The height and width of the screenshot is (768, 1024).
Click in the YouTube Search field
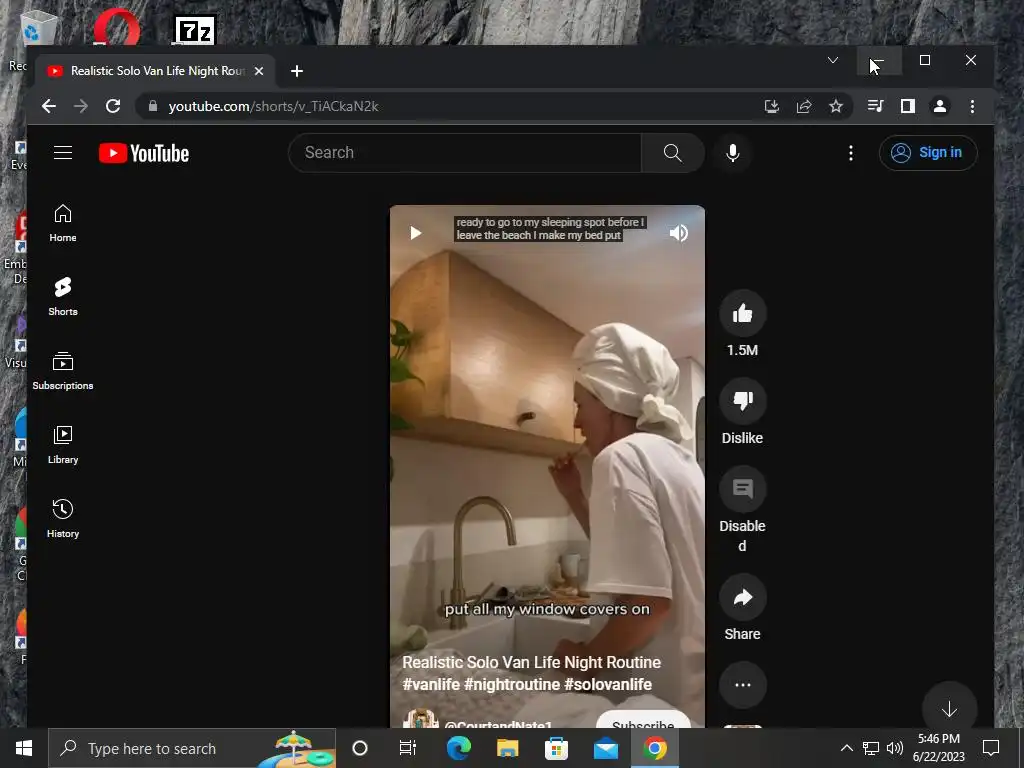[465, 153]
